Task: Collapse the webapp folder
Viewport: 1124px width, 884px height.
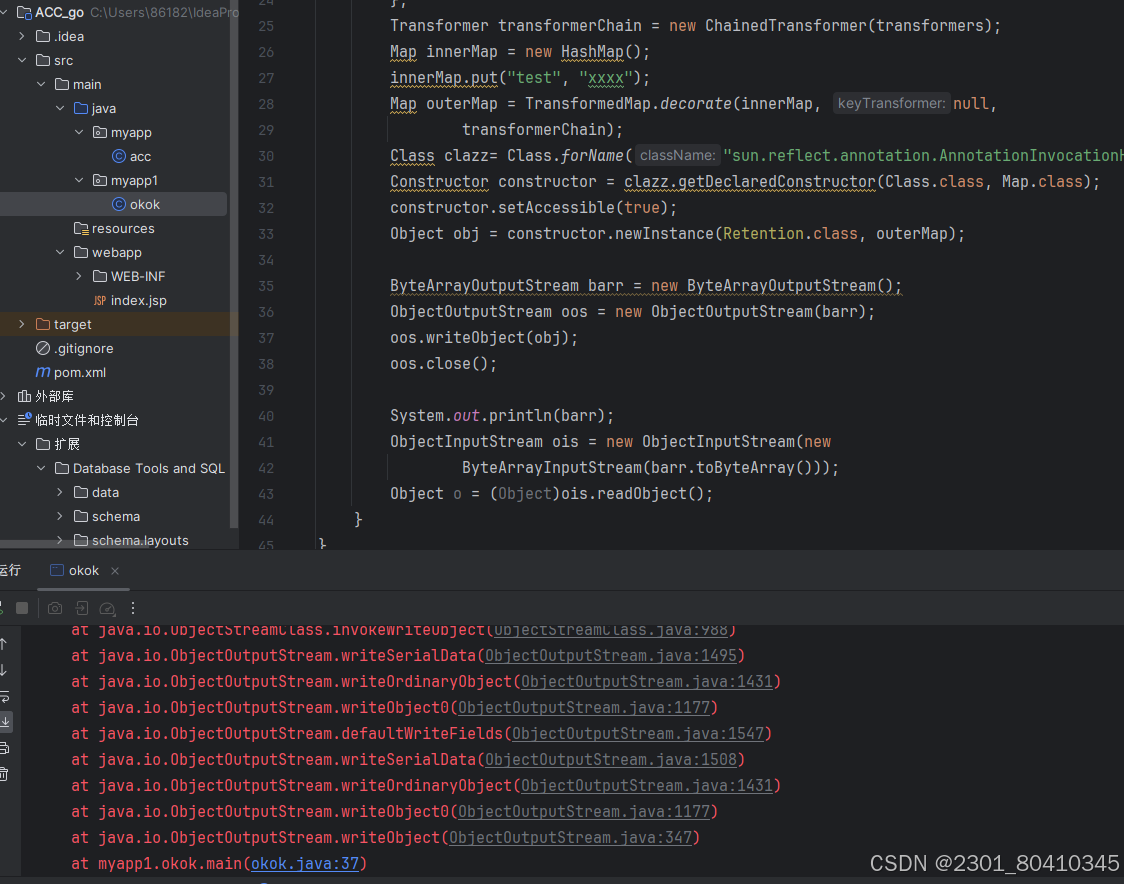Action: coord(60,252)
